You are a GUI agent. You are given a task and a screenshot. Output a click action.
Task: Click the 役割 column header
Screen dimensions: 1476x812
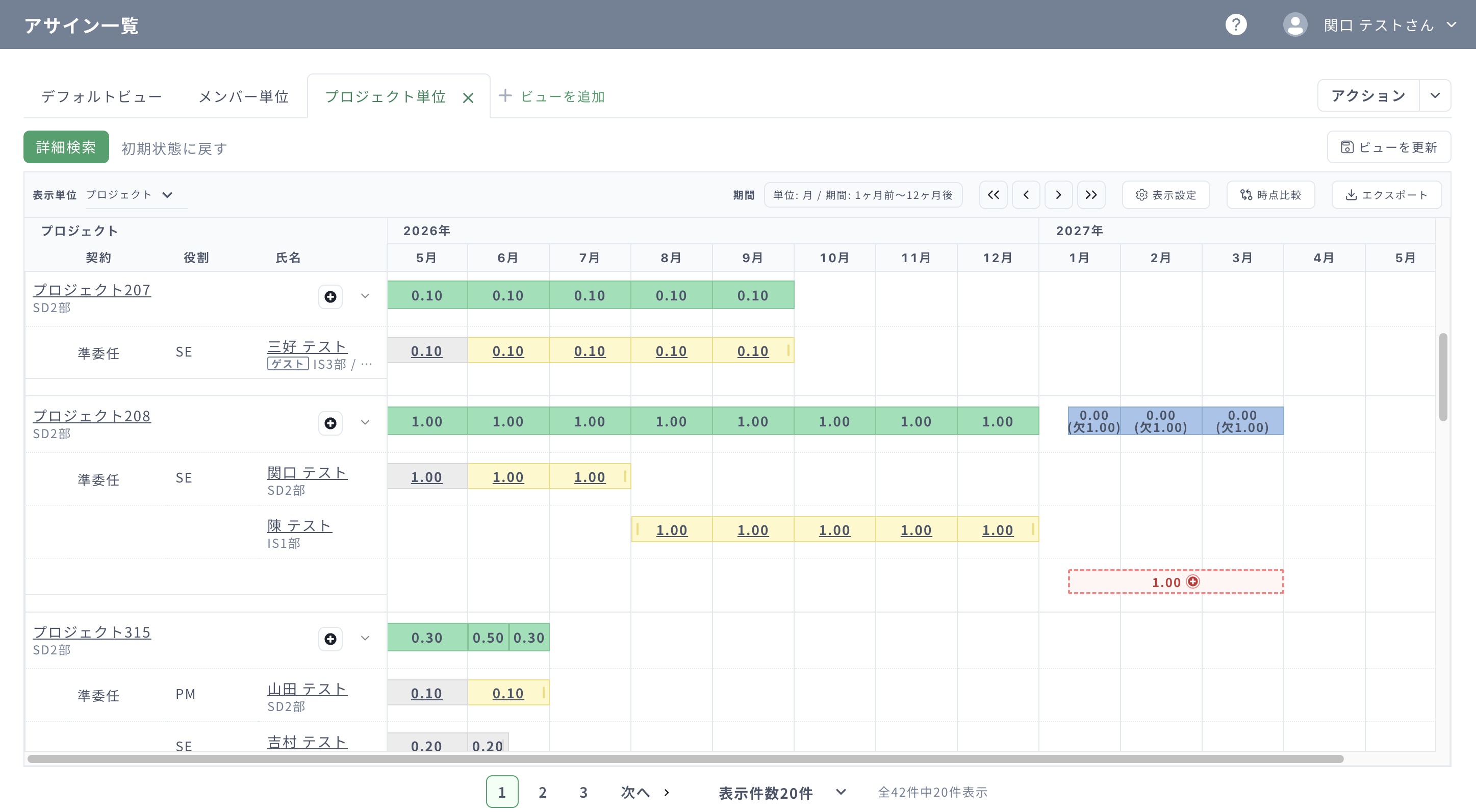click(196, 257)
